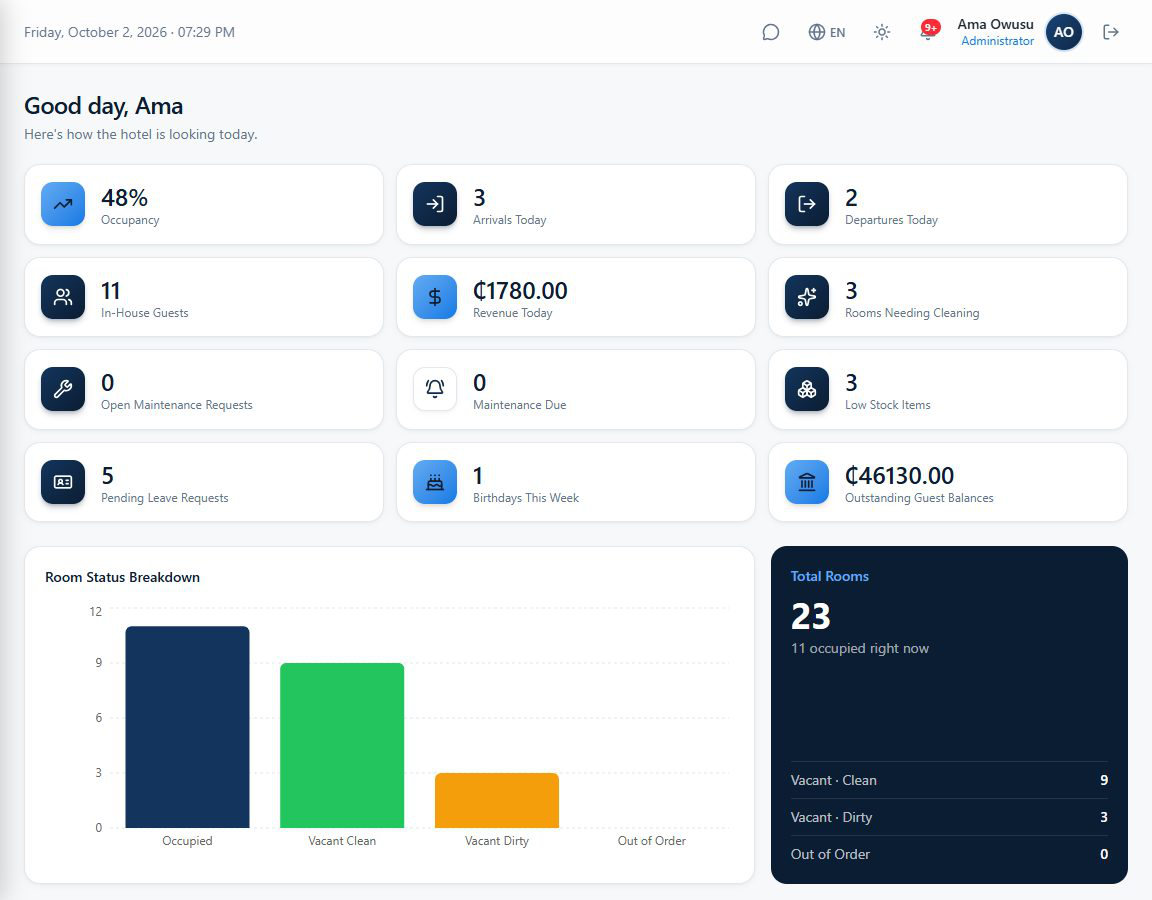Click the Outstanding Guest Balances bank icon
The width and height of the screenshot is (1152, 900).
(x=807, y=482)
